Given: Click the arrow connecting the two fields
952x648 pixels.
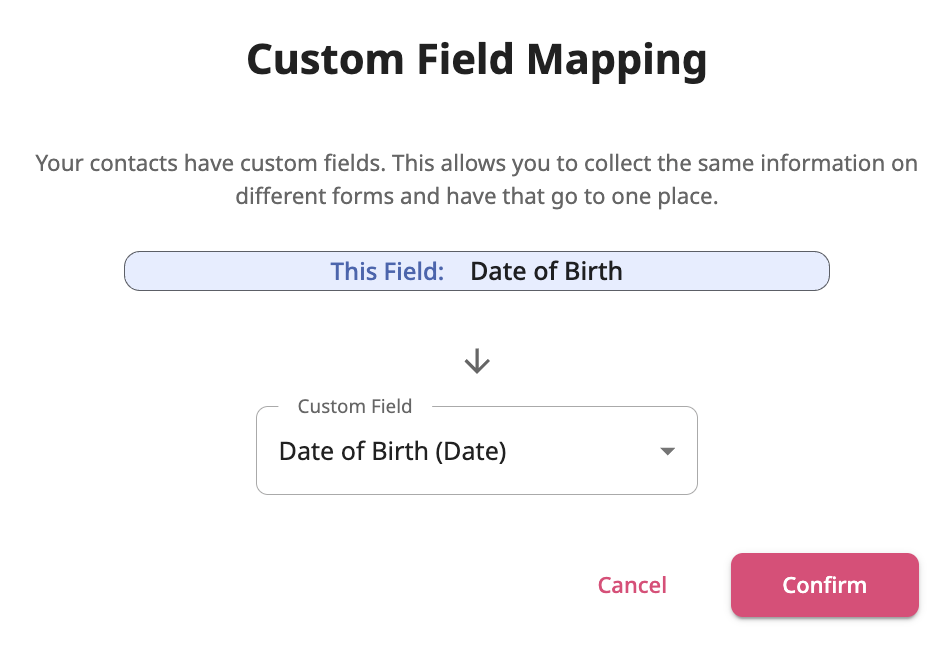Looking at the screenshot, I should click(x=477, y=361).
